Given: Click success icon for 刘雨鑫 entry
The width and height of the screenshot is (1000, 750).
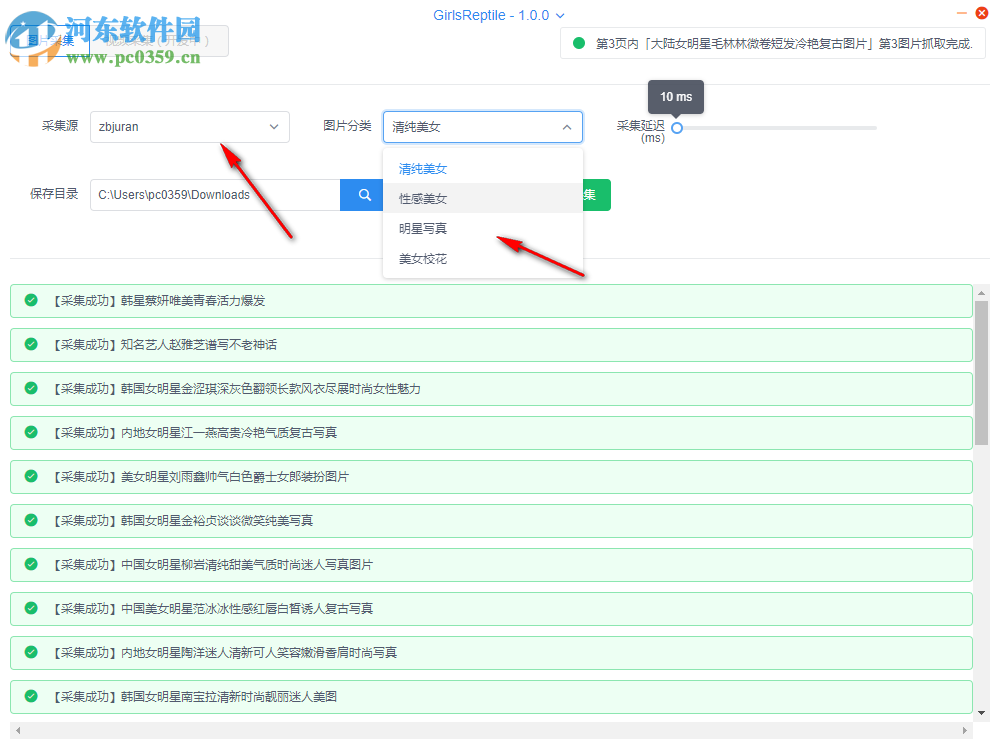Looking at the screenshot, I should [x=31, y=476].
